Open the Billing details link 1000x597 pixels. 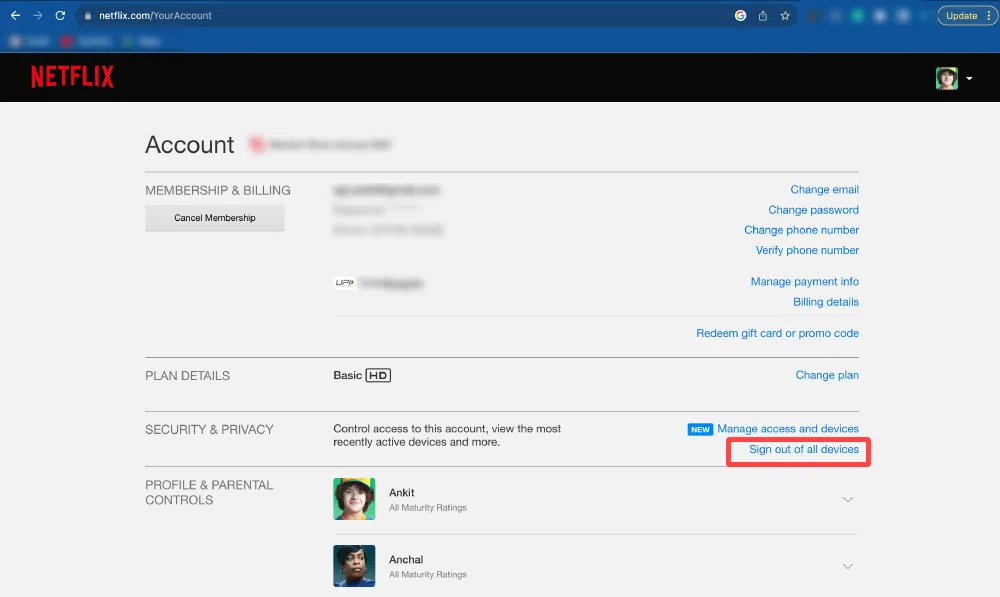coord(826,302)
